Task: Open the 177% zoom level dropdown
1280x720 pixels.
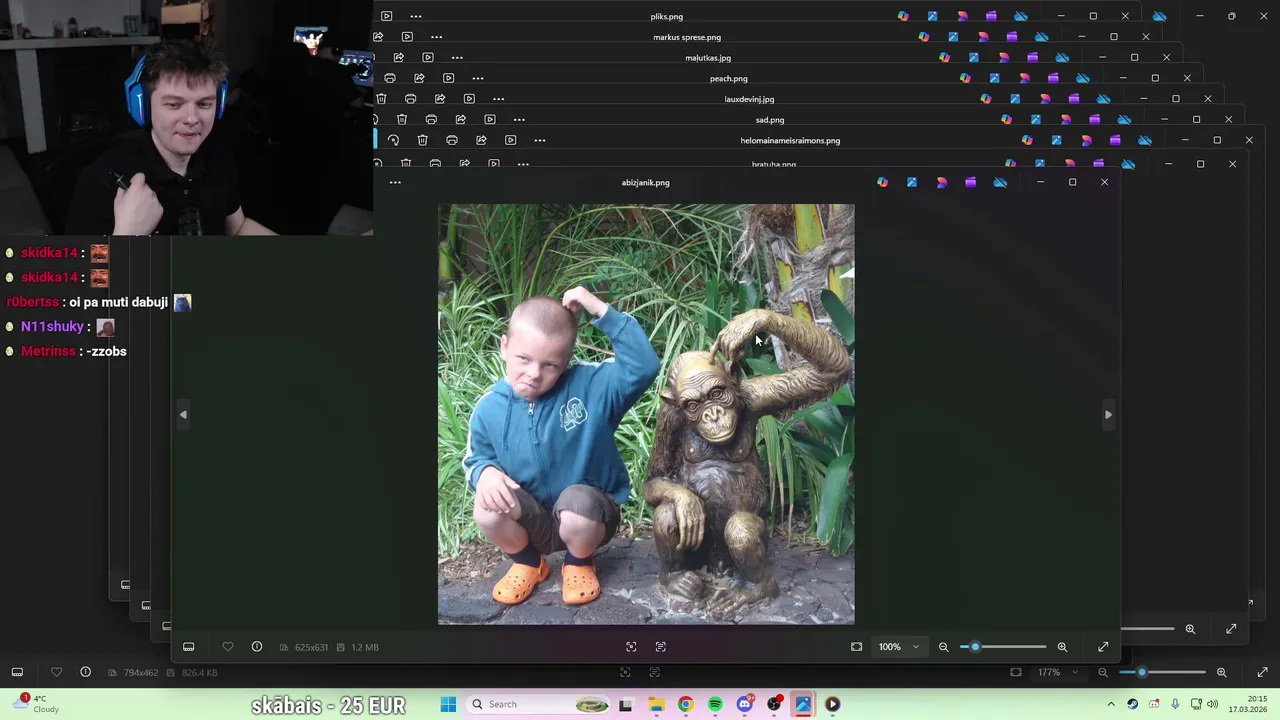Action: click(1056, 672)
